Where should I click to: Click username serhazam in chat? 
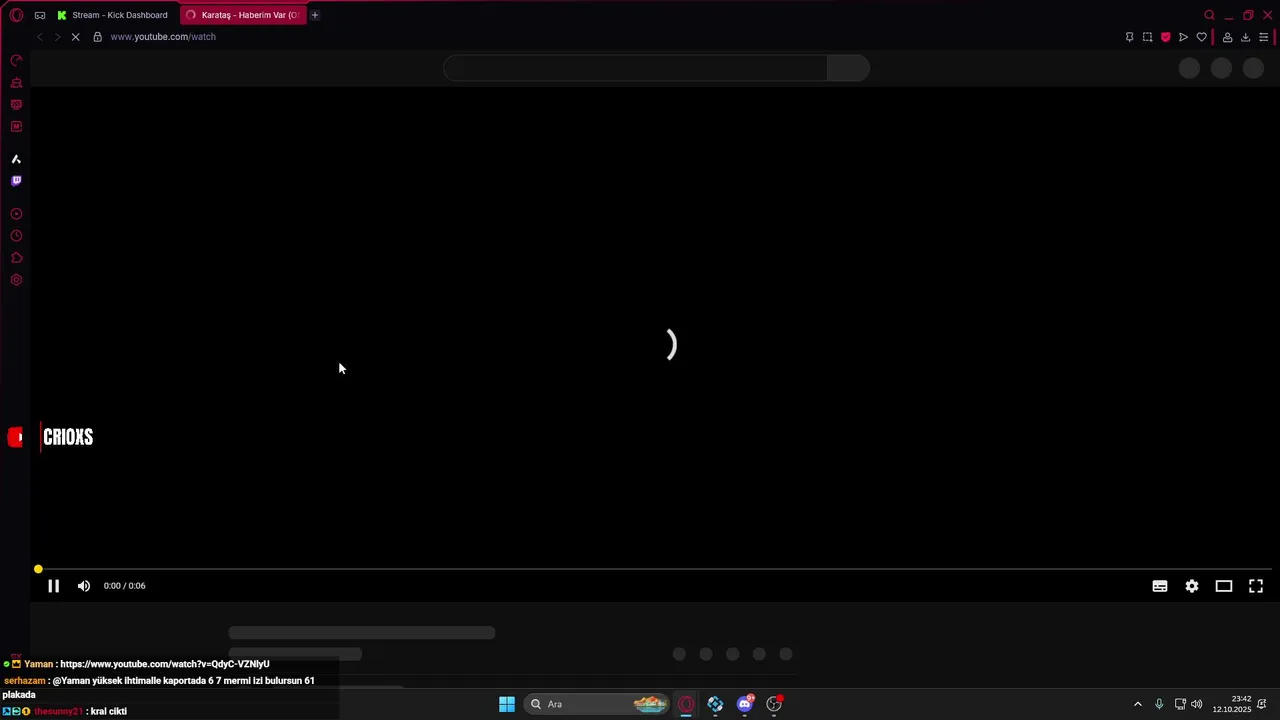click(24, 681)
